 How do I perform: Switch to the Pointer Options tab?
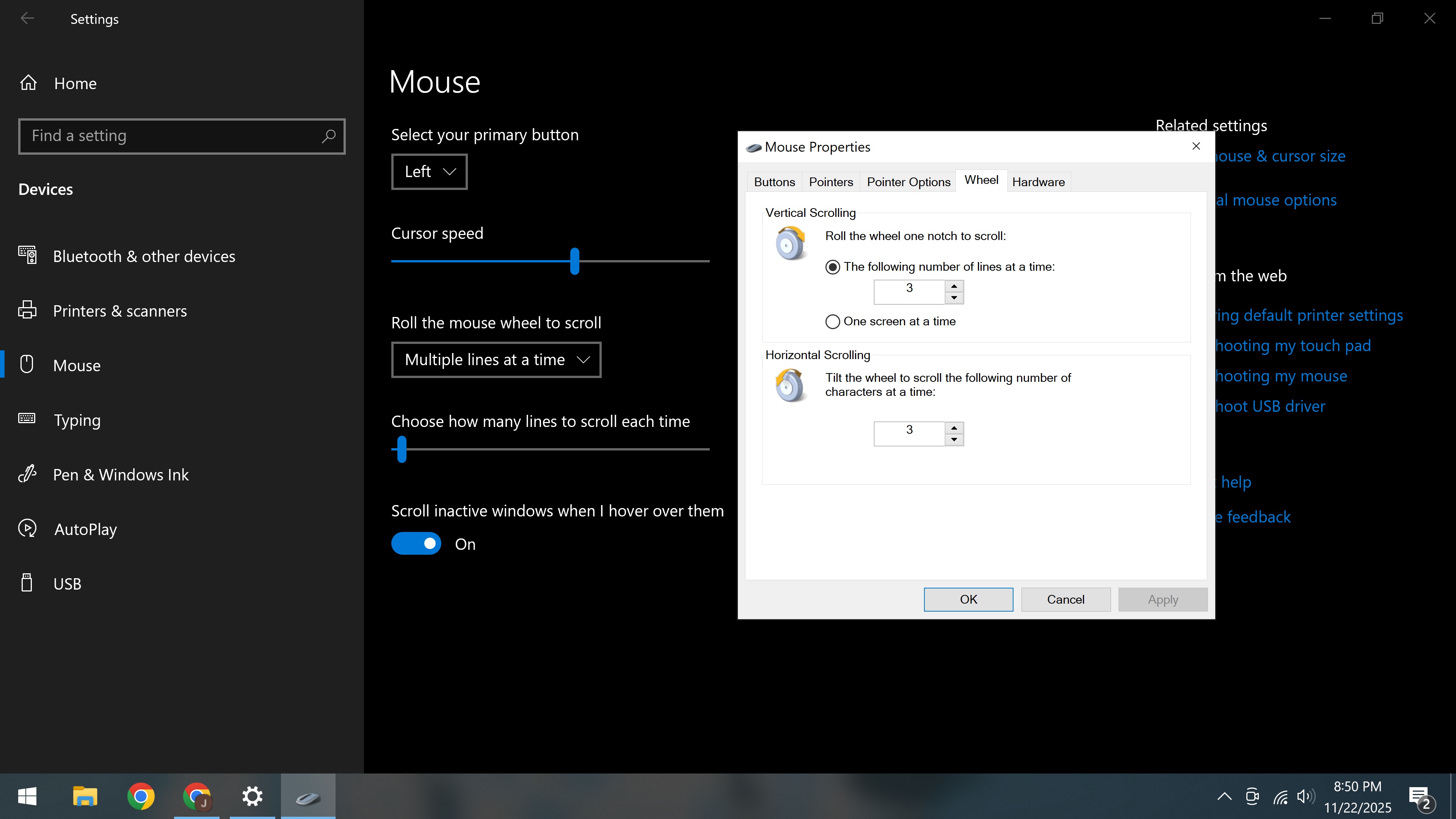tap(908, 182)
